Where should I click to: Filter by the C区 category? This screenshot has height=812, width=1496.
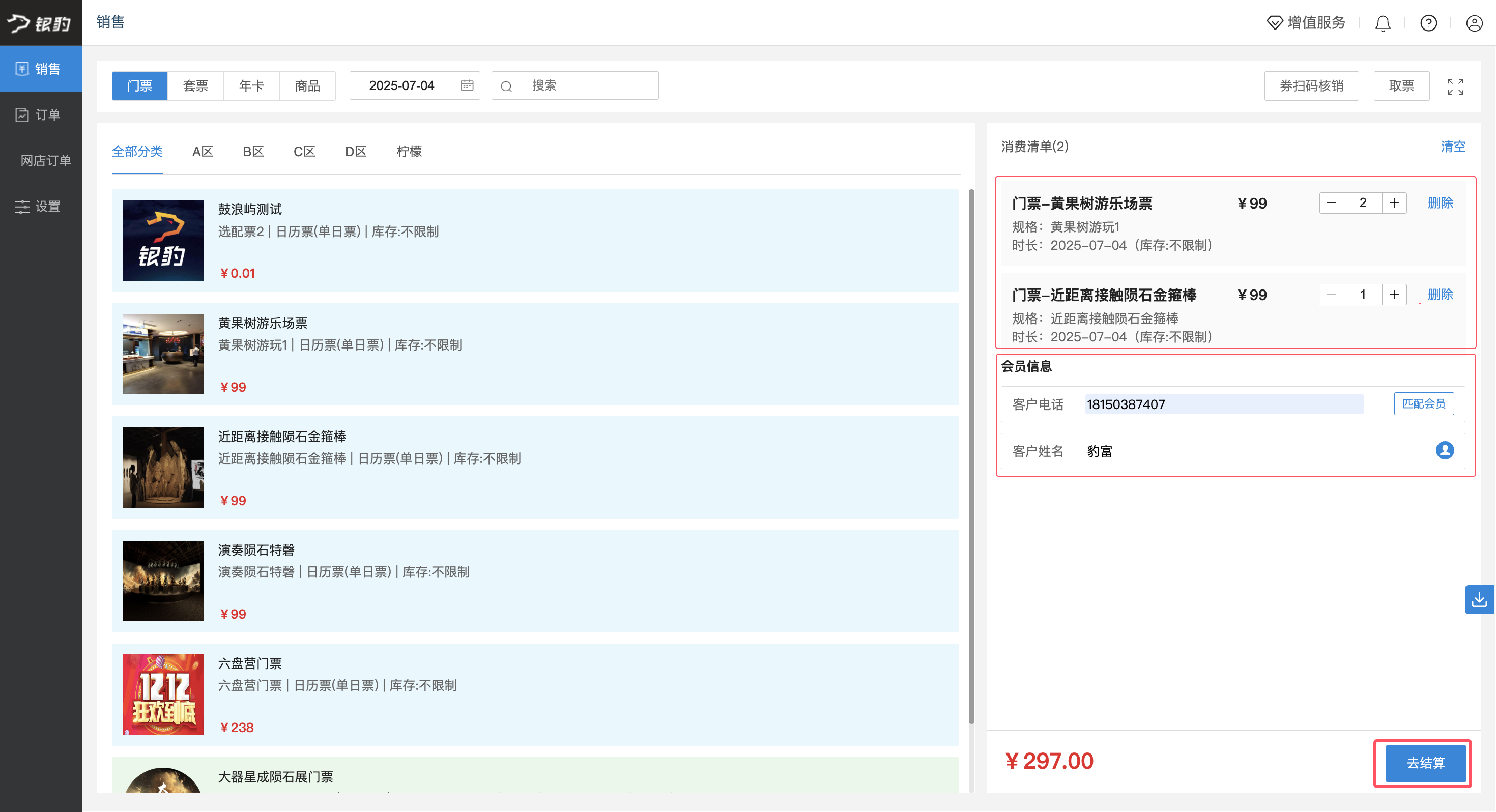point(304,152)
